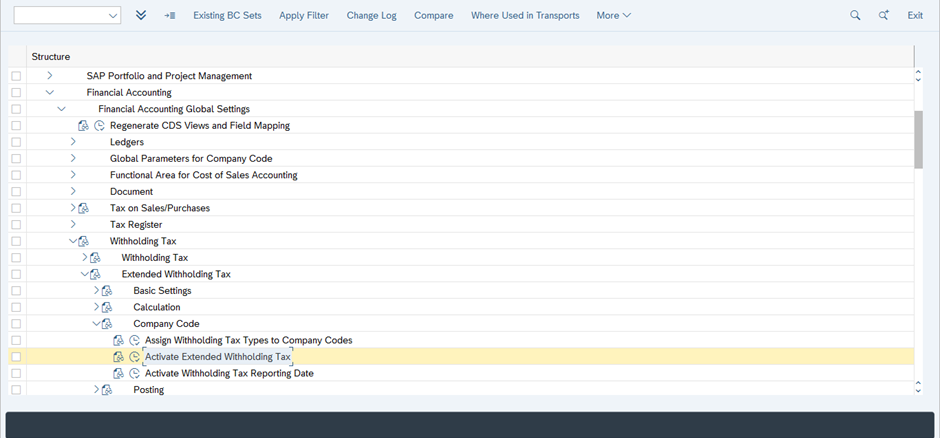
Task: Open documentation icon for Basic Settings
Action: click(x=107, y=291)
